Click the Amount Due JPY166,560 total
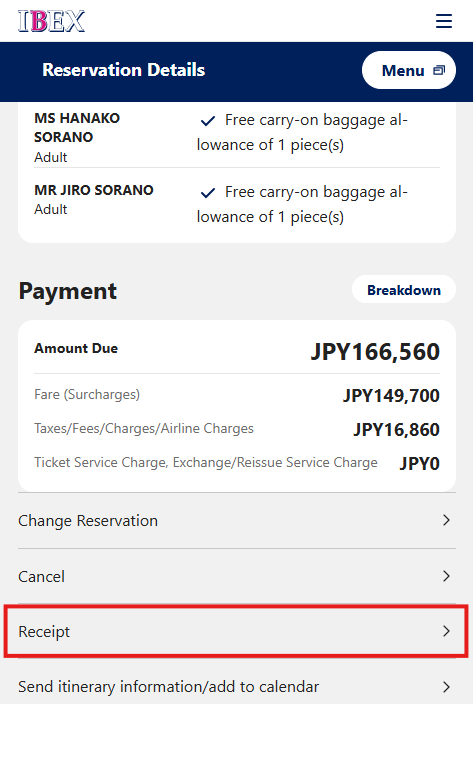The width and height of the screenshot is (473, 760). click(x=375, y=351)
